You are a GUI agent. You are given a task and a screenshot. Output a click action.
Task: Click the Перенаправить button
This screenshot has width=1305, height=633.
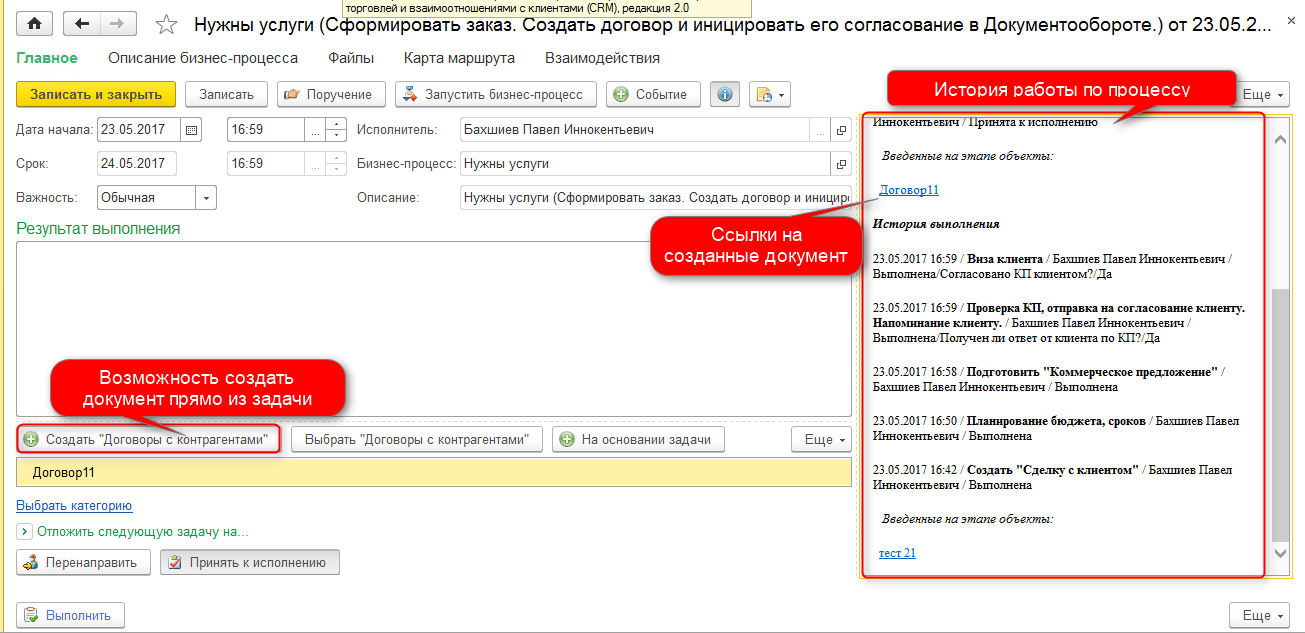pos(83,562)
